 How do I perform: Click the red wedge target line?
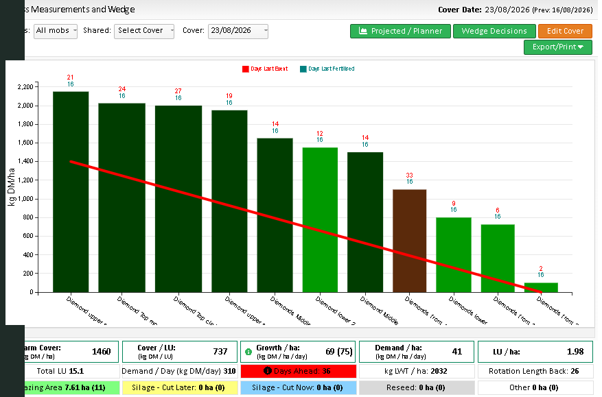click(x=306, y=227)
